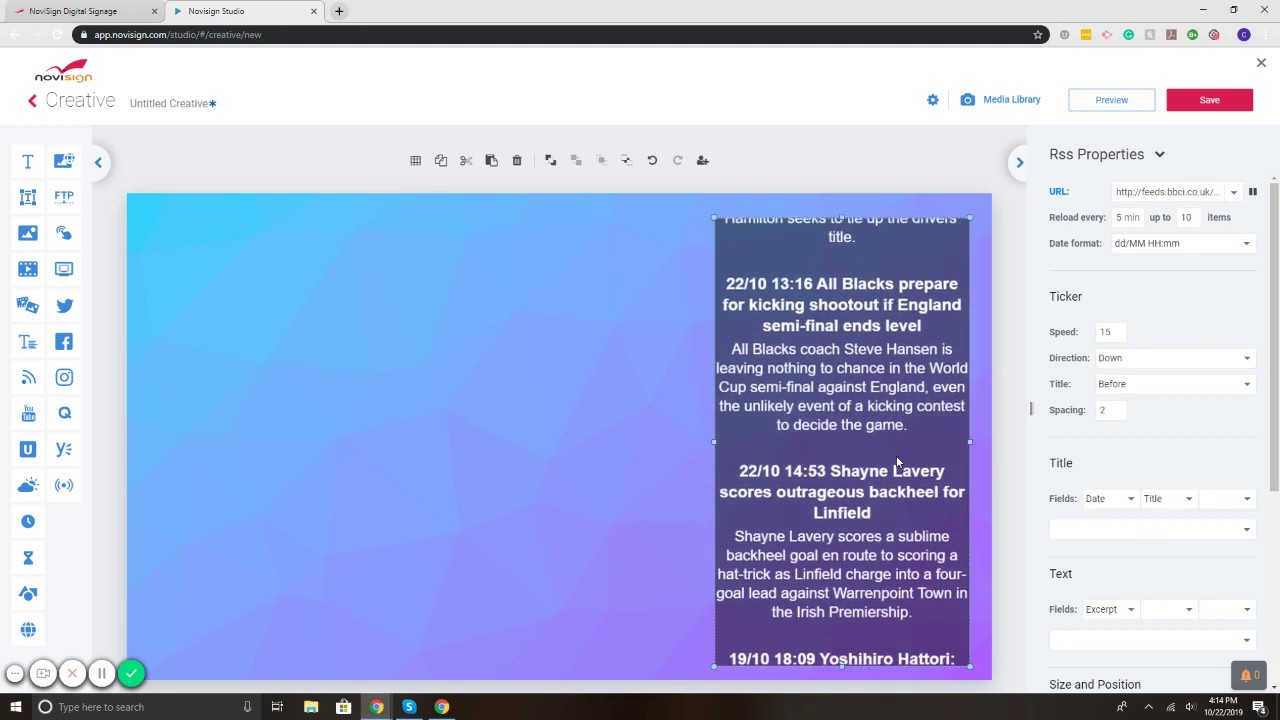The image size is (1280, 720).
Task: Open the Windows notification center
Action: (1258, 707)
